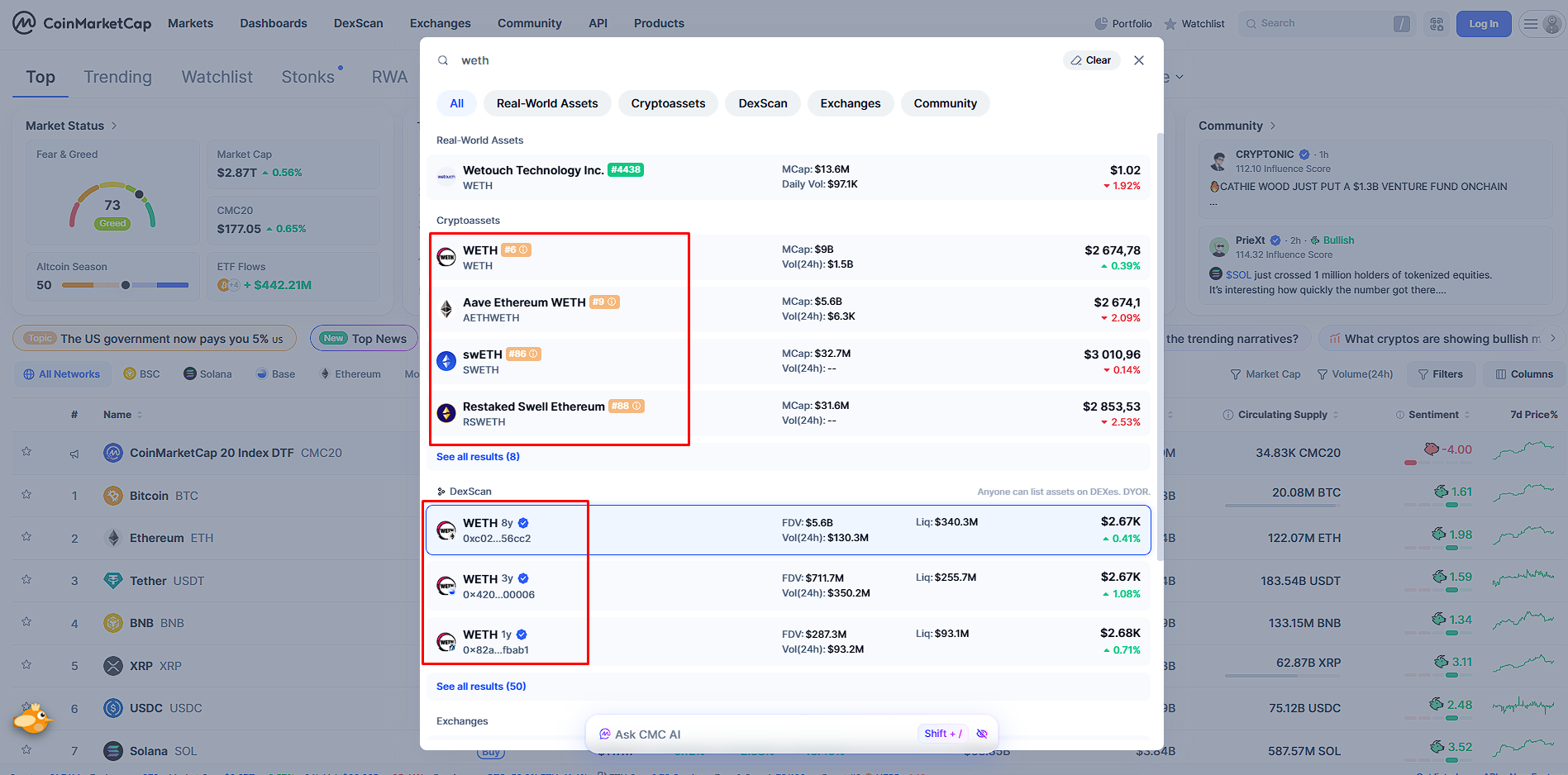
Task: Open the Columns selector
Action: (x=1524, y=374)
